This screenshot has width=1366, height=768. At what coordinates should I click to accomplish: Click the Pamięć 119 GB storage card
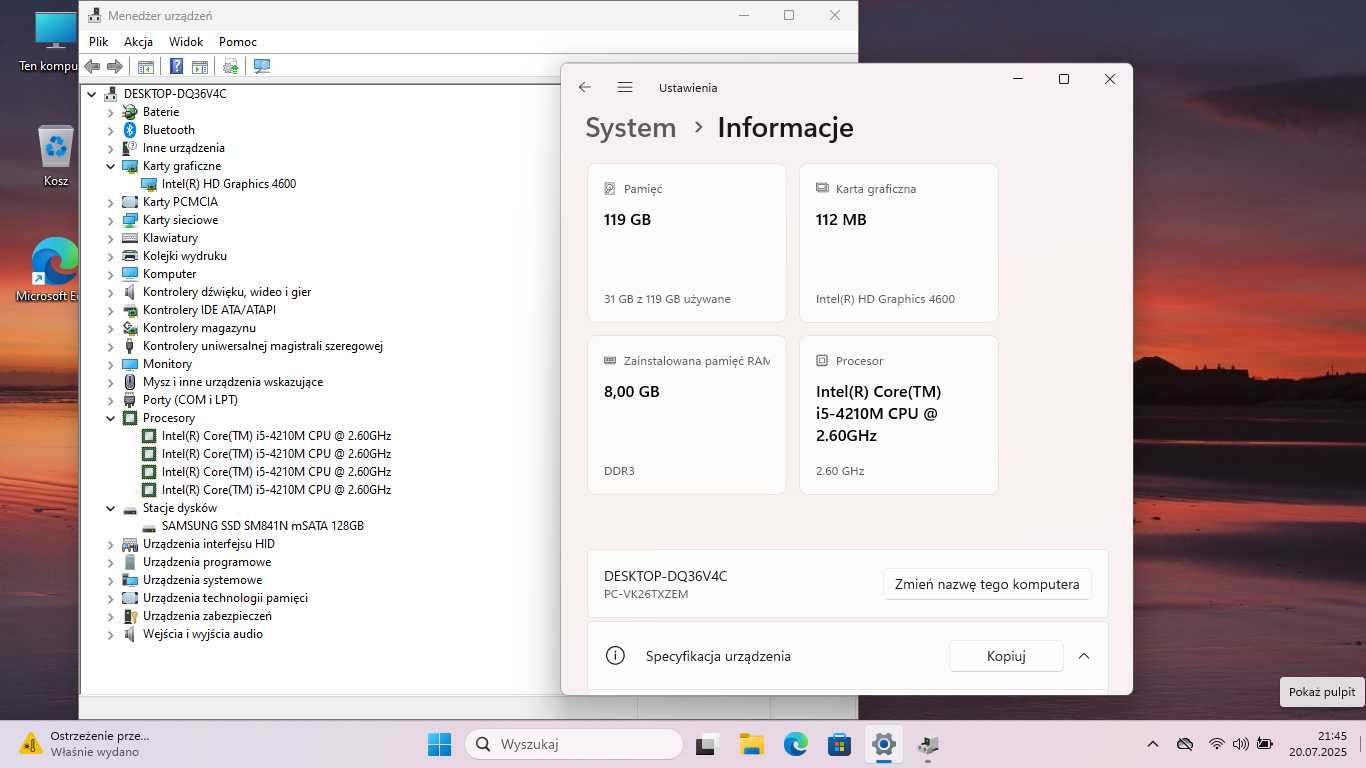[686, 243]
